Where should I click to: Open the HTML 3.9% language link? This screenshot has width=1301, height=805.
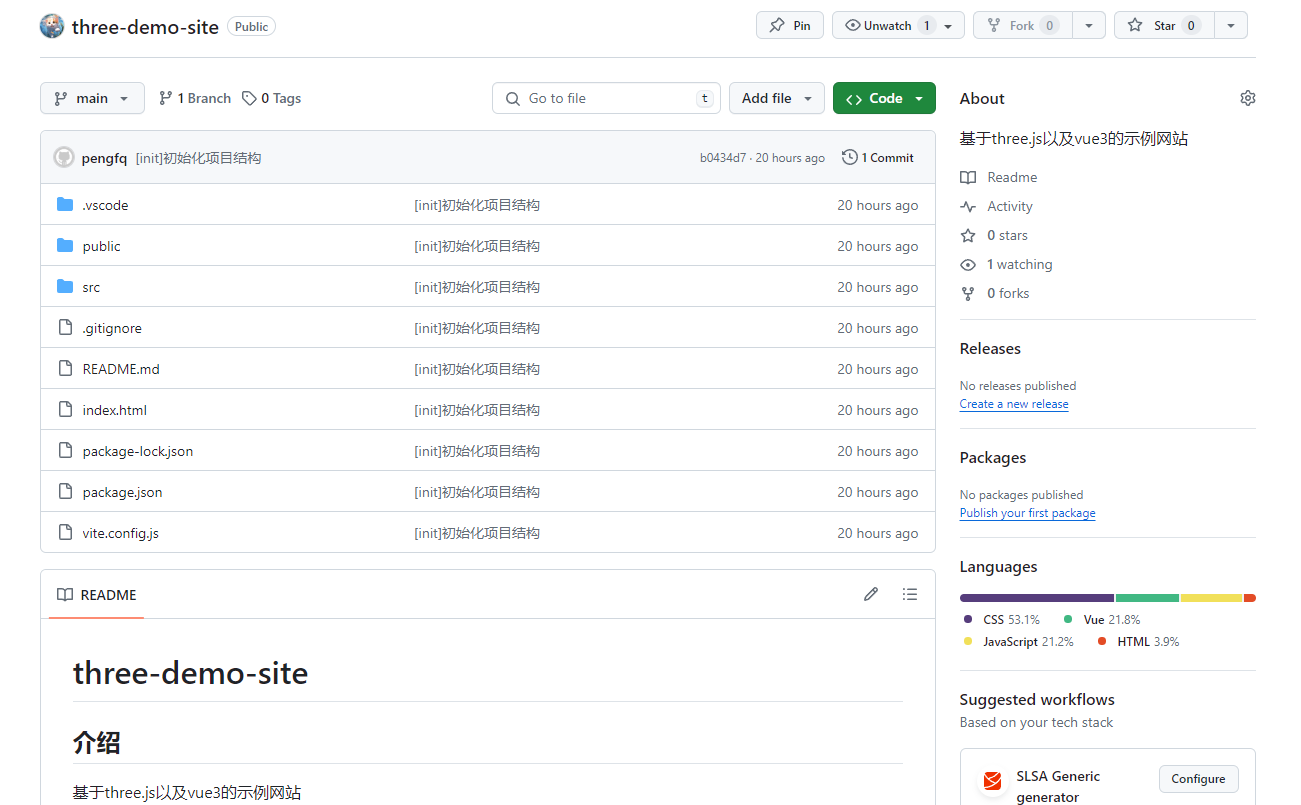[1138, 642]
